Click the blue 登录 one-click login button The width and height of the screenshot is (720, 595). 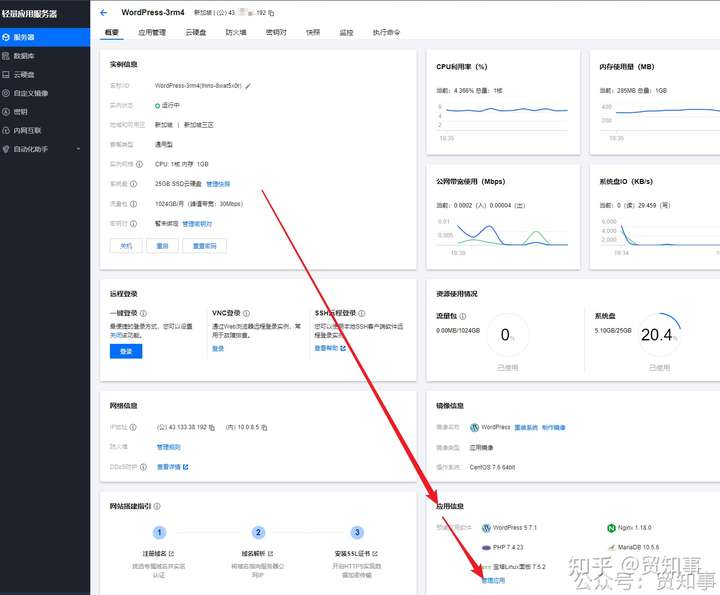coord(126,351)
